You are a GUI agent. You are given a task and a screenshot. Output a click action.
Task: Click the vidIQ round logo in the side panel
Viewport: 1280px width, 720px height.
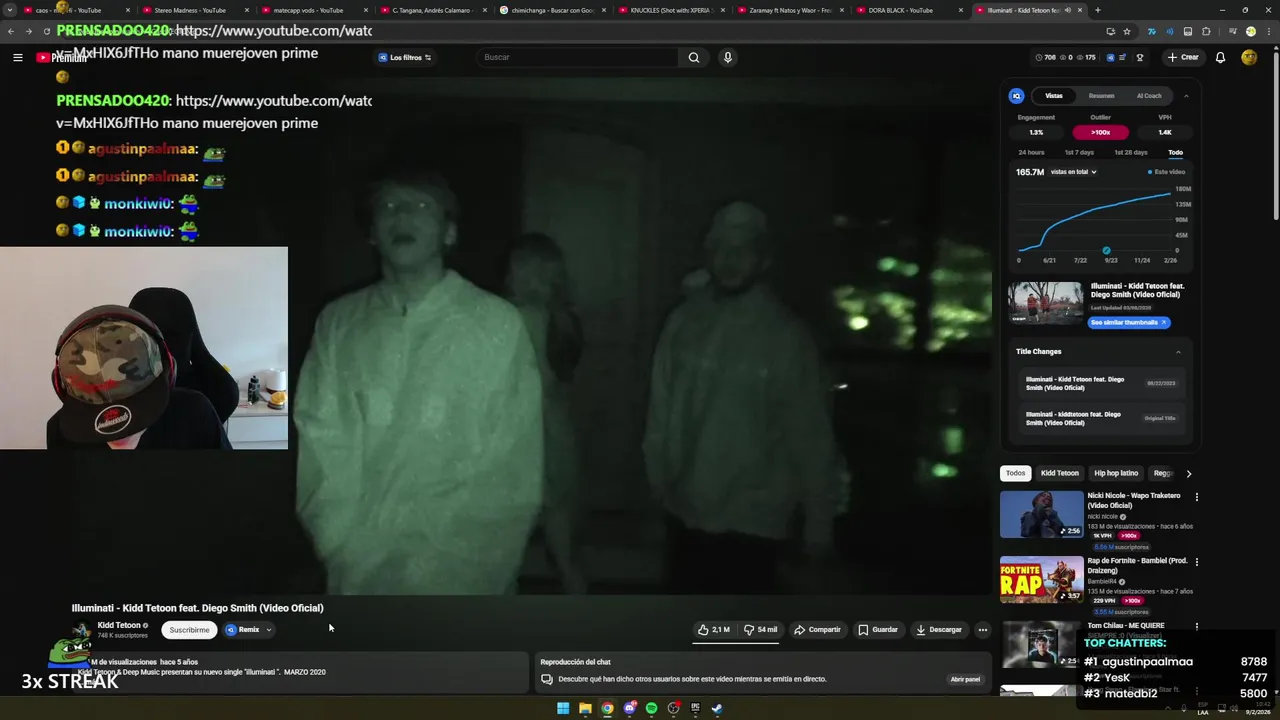coord(1017,96)
